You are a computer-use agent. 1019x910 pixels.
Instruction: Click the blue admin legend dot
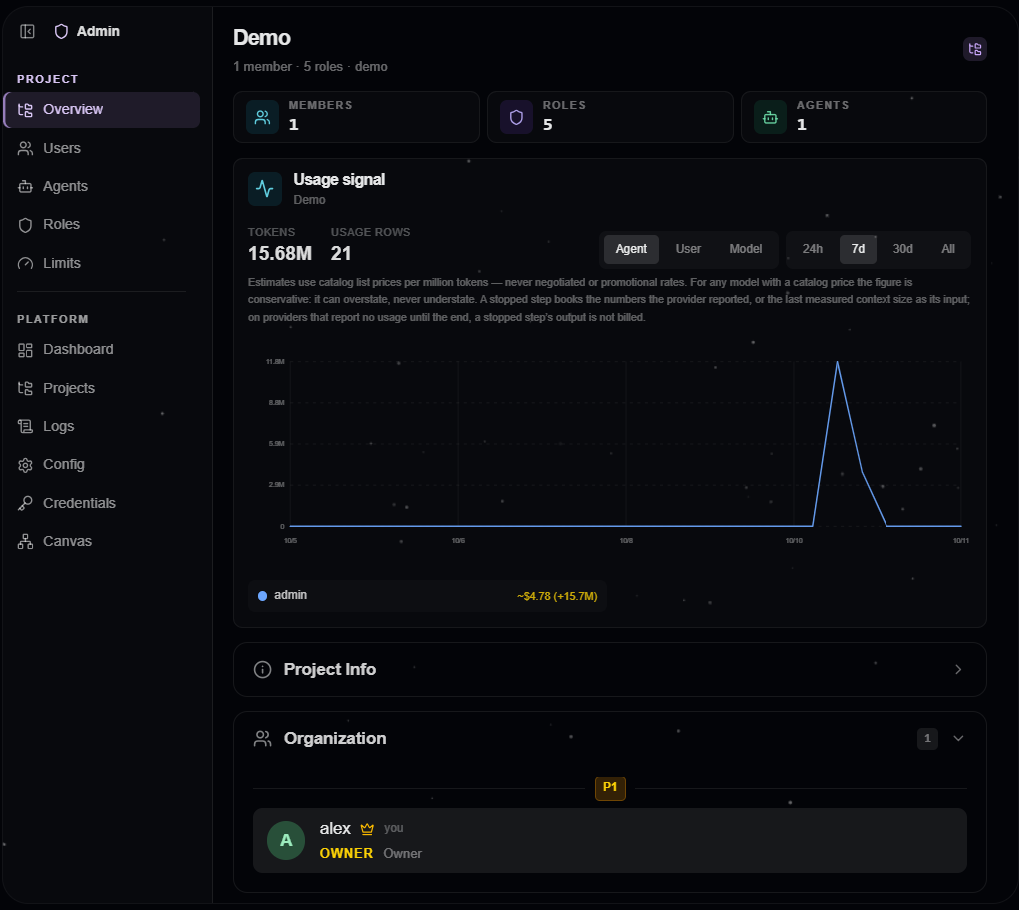[x=263, y=596]
